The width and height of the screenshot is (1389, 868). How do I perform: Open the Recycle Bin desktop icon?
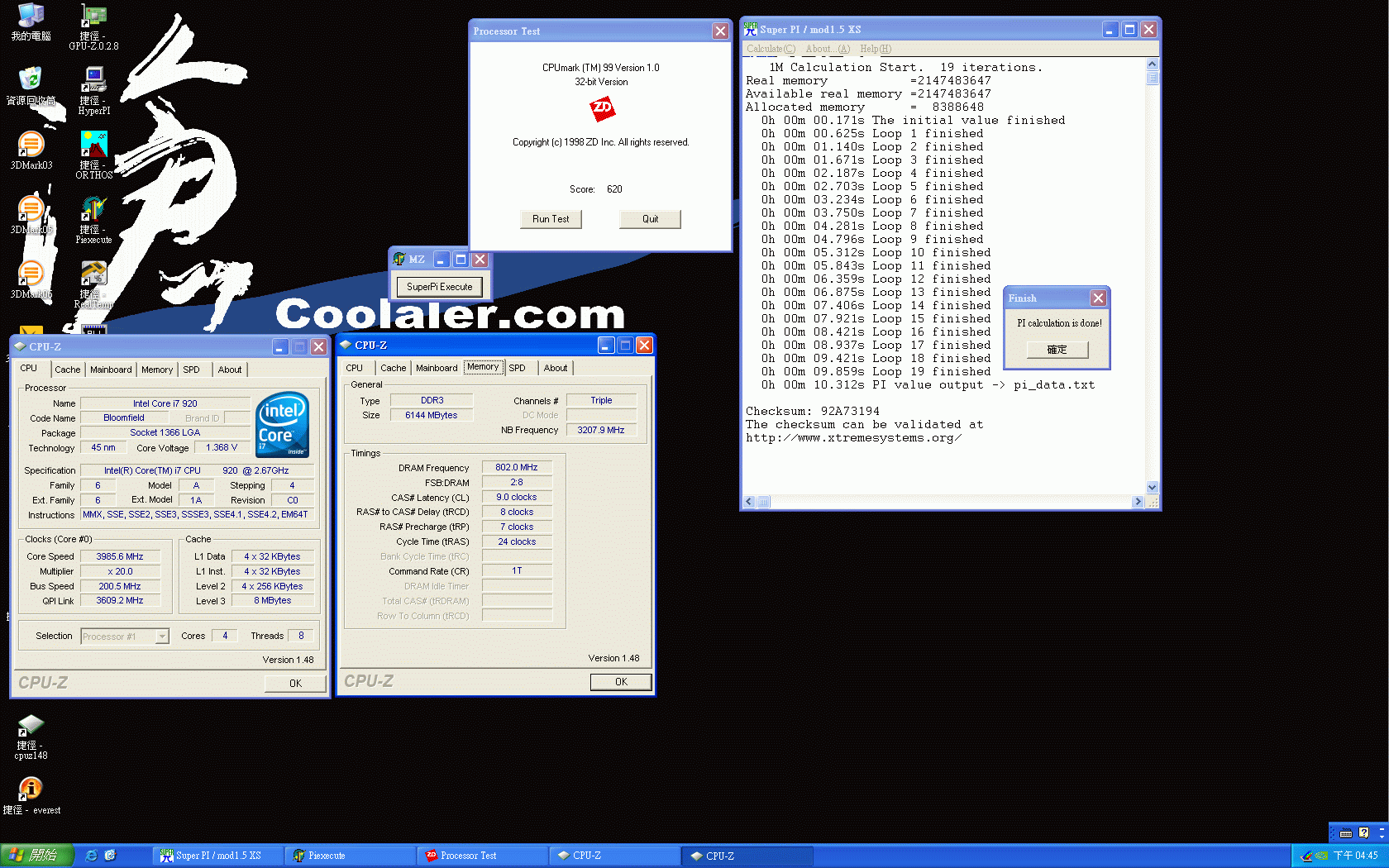tap(31, 86)
